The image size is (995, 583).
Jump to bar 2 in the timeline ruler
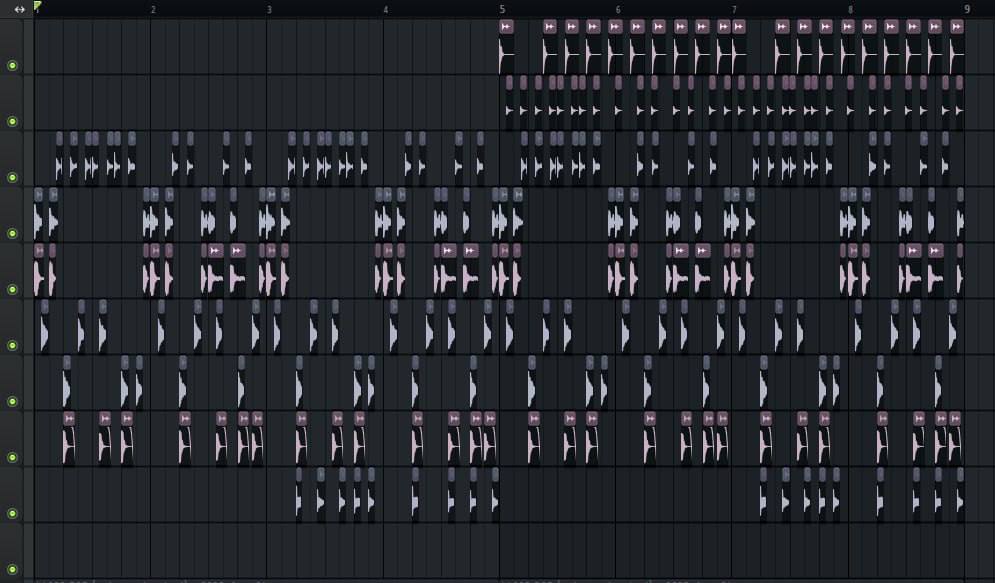[153, 10]
